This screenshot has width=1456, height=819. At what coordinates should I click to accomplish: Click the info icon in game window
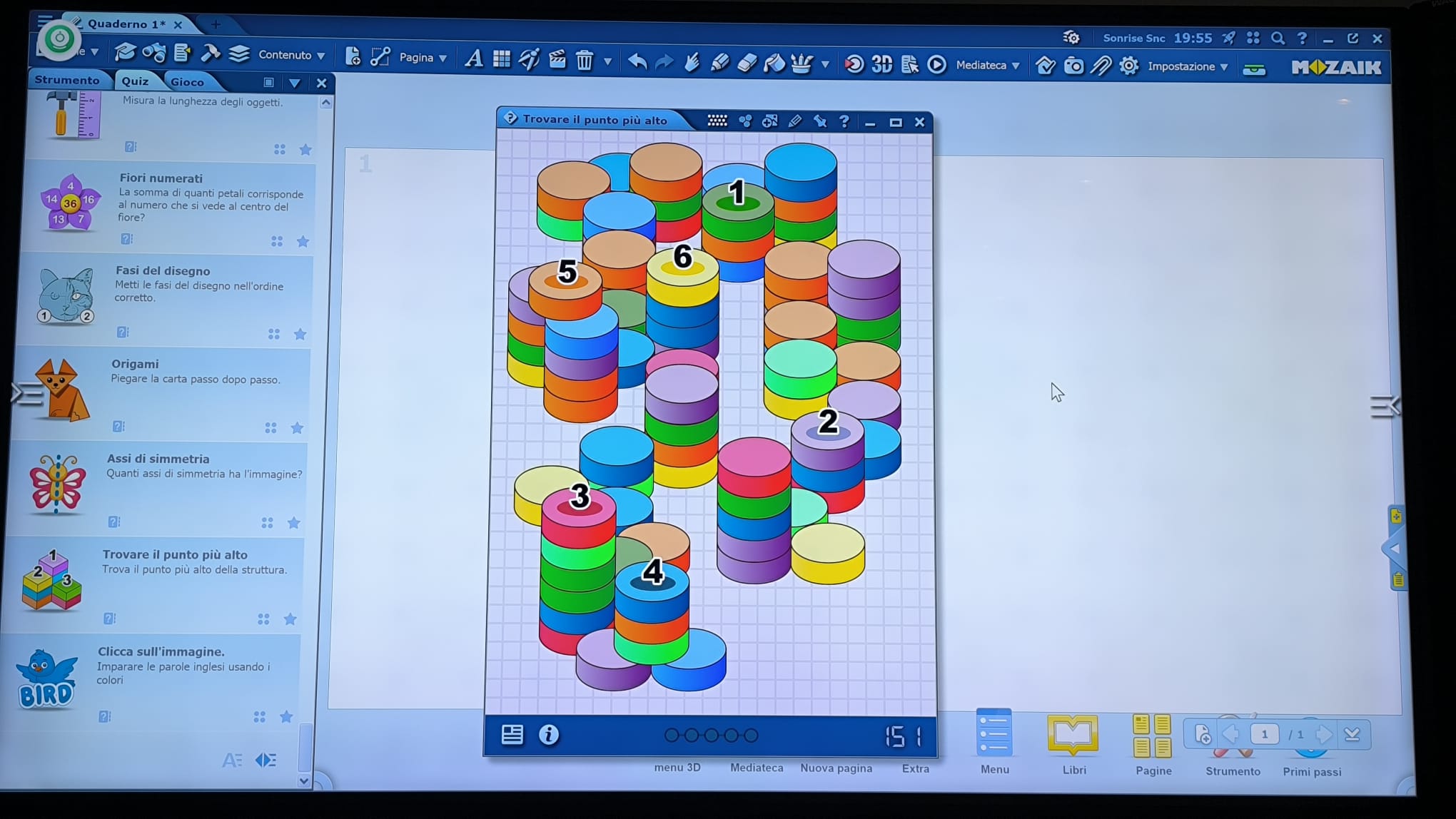click(548, 735)
